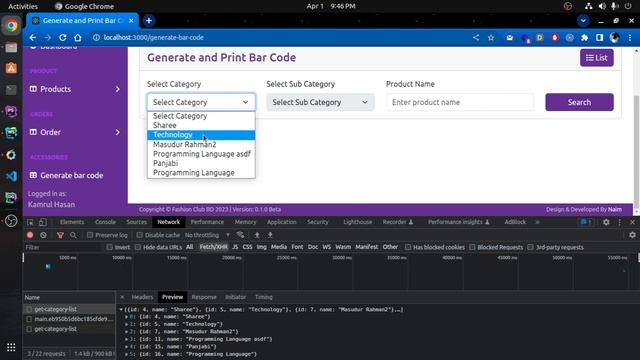Clear the network log
This screenshot has width=640, height=360.
click(43, 235)
